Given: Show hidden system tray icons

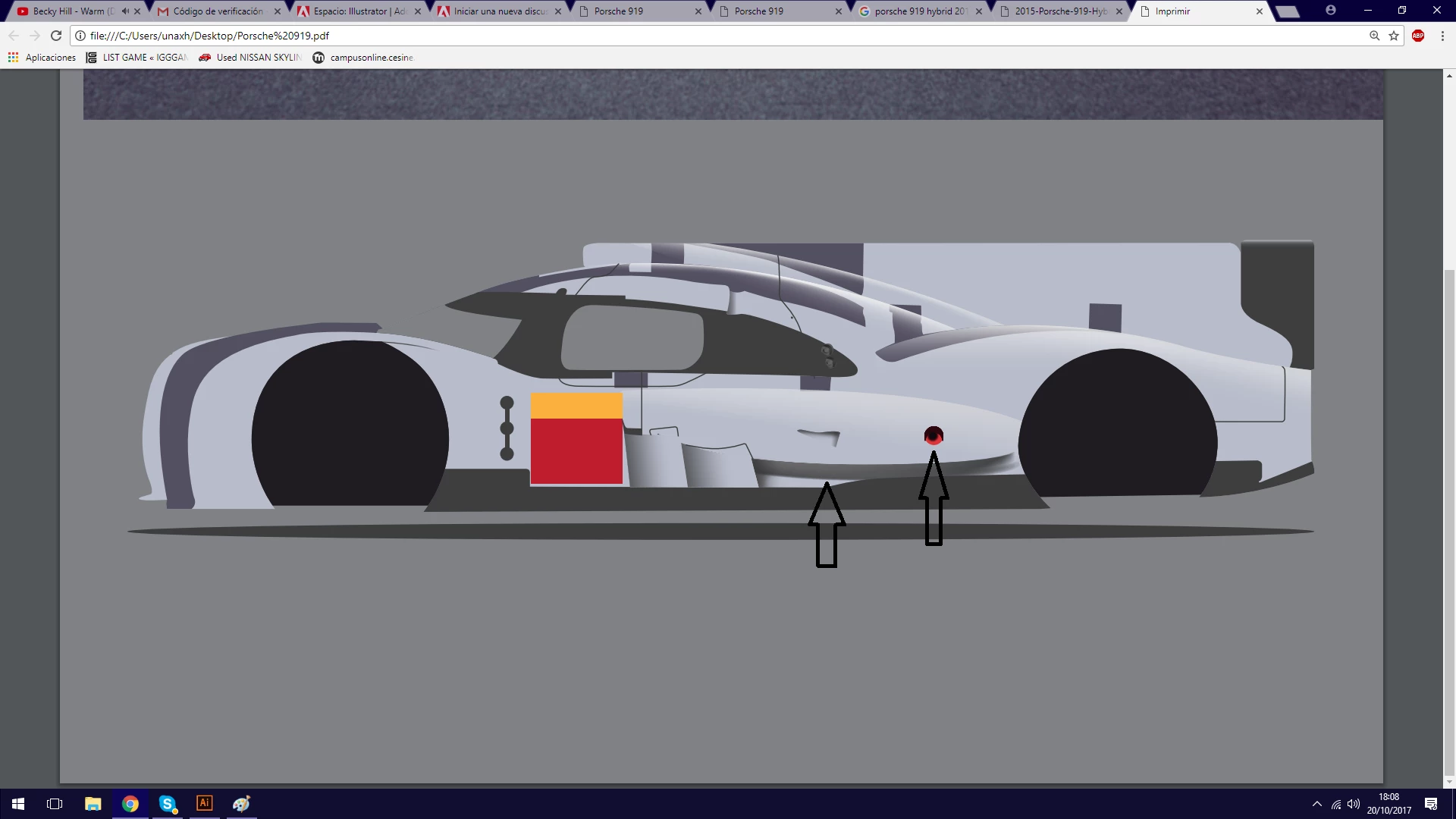Looking at the screenshot, I should click(1316, 804).
